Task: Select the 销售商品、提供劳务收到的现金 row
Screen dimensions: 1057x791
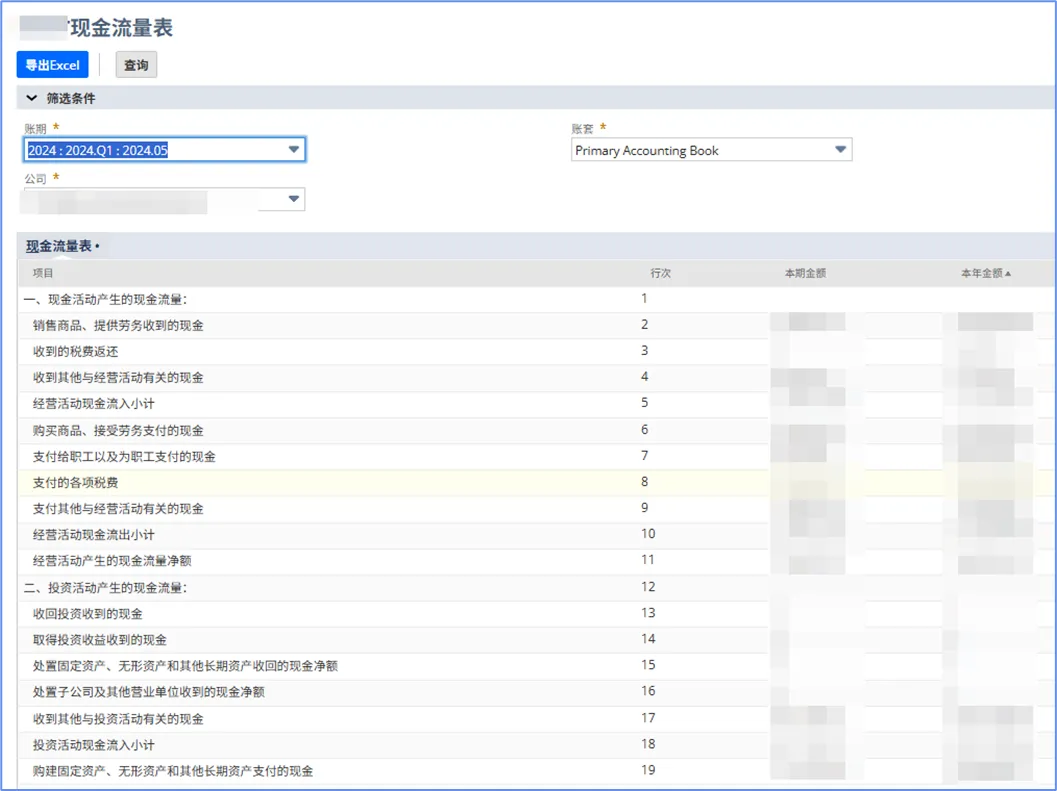Action: tap(118, 325)
